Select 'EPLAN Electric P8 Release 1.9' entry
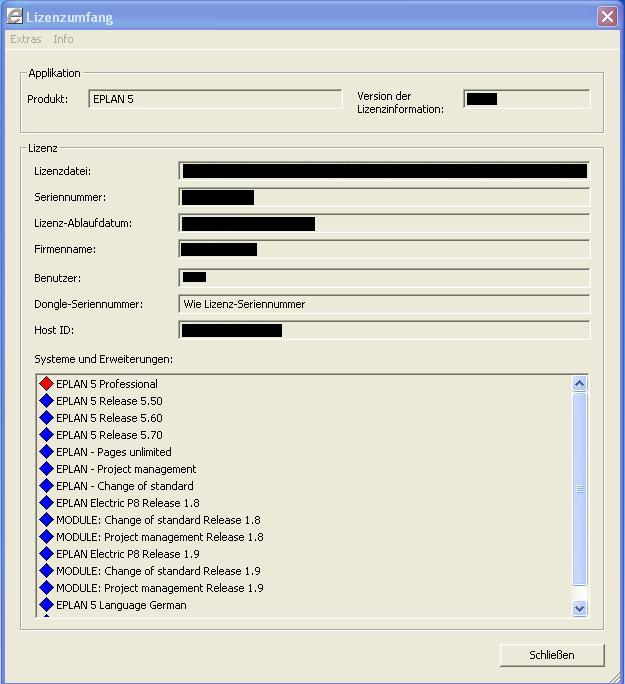The height and width of the screenshot is (684, 625). point(128,554)
